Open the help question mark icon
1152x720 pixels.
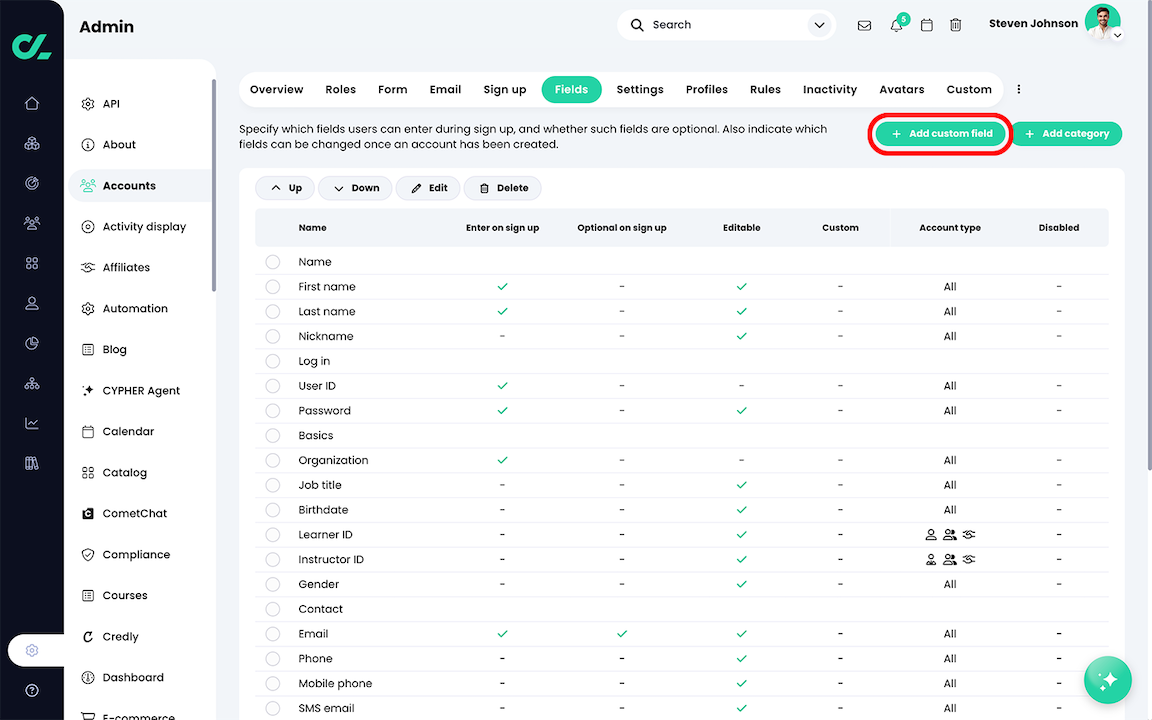click(x=32, y=690)
